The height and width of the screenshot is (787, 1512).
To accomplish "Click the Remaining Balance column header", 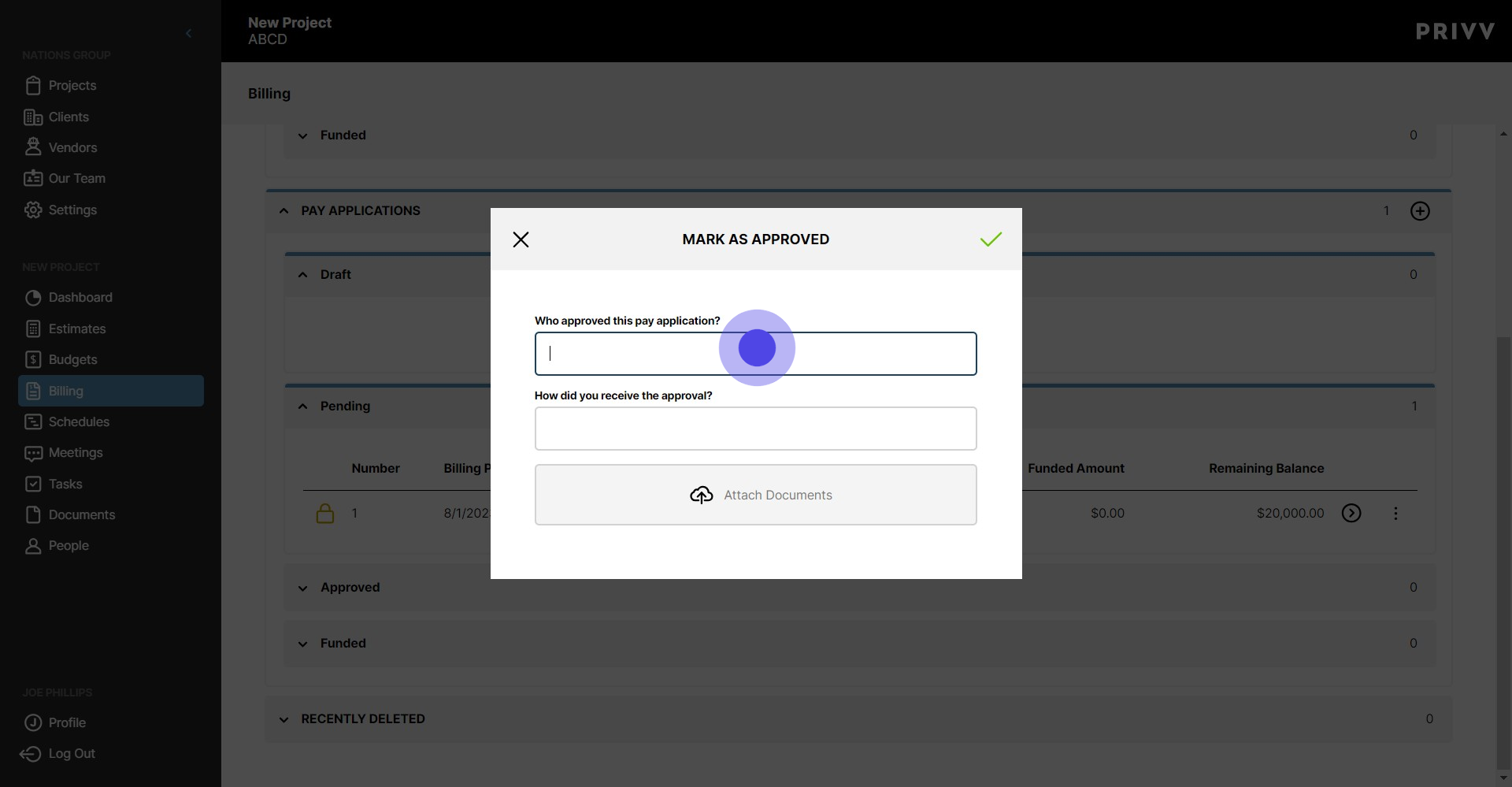I will click(1266, 468).
